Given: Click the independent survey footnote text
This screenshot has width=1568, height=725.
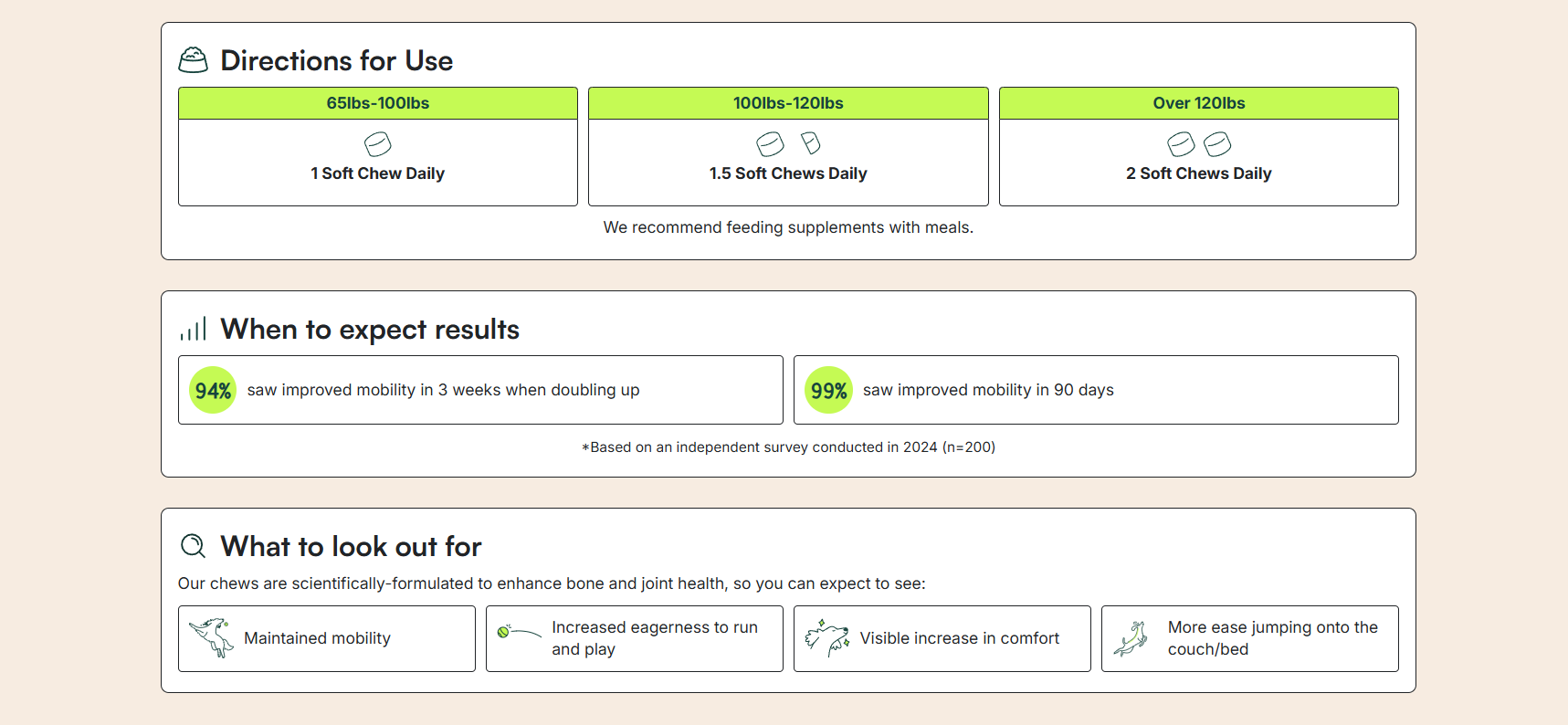Looking at the screenshot, I should [788, 447].
